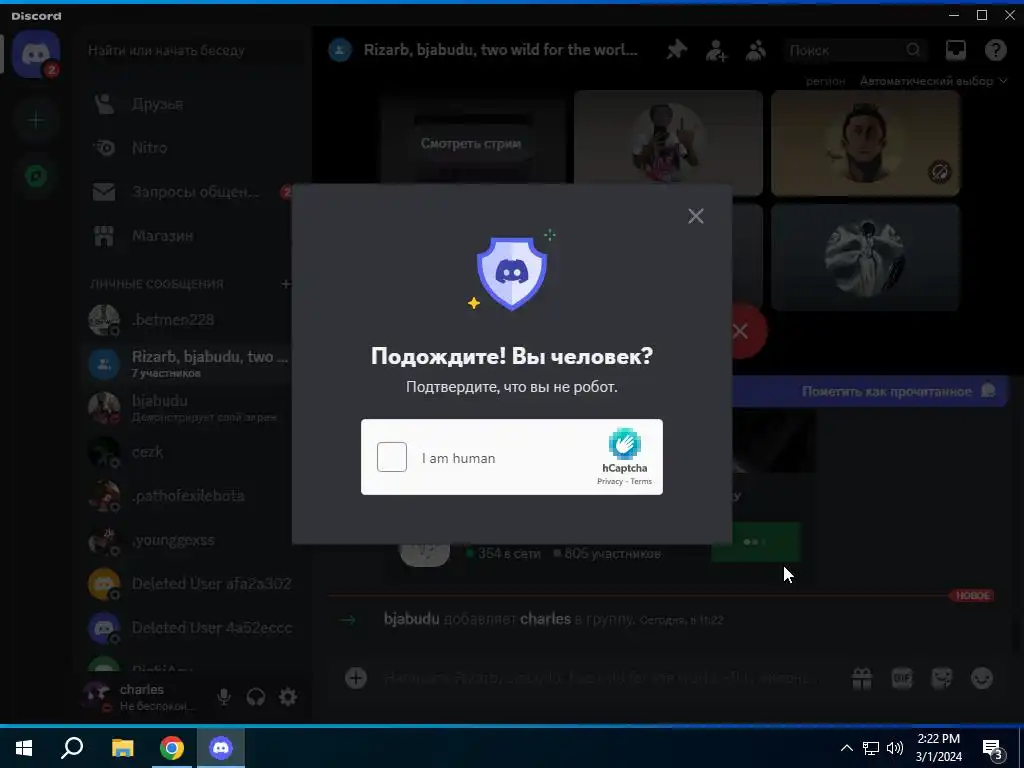Screen dimensions: 1024x768
Task: Open Запросы общения message requests
Action: click(x=188, y=192)
